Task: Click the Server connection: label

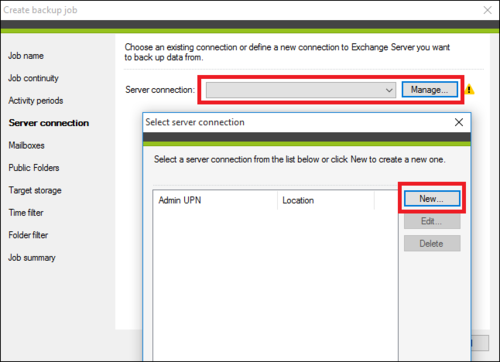Action: pyautogui.click(x=160, y=90)
